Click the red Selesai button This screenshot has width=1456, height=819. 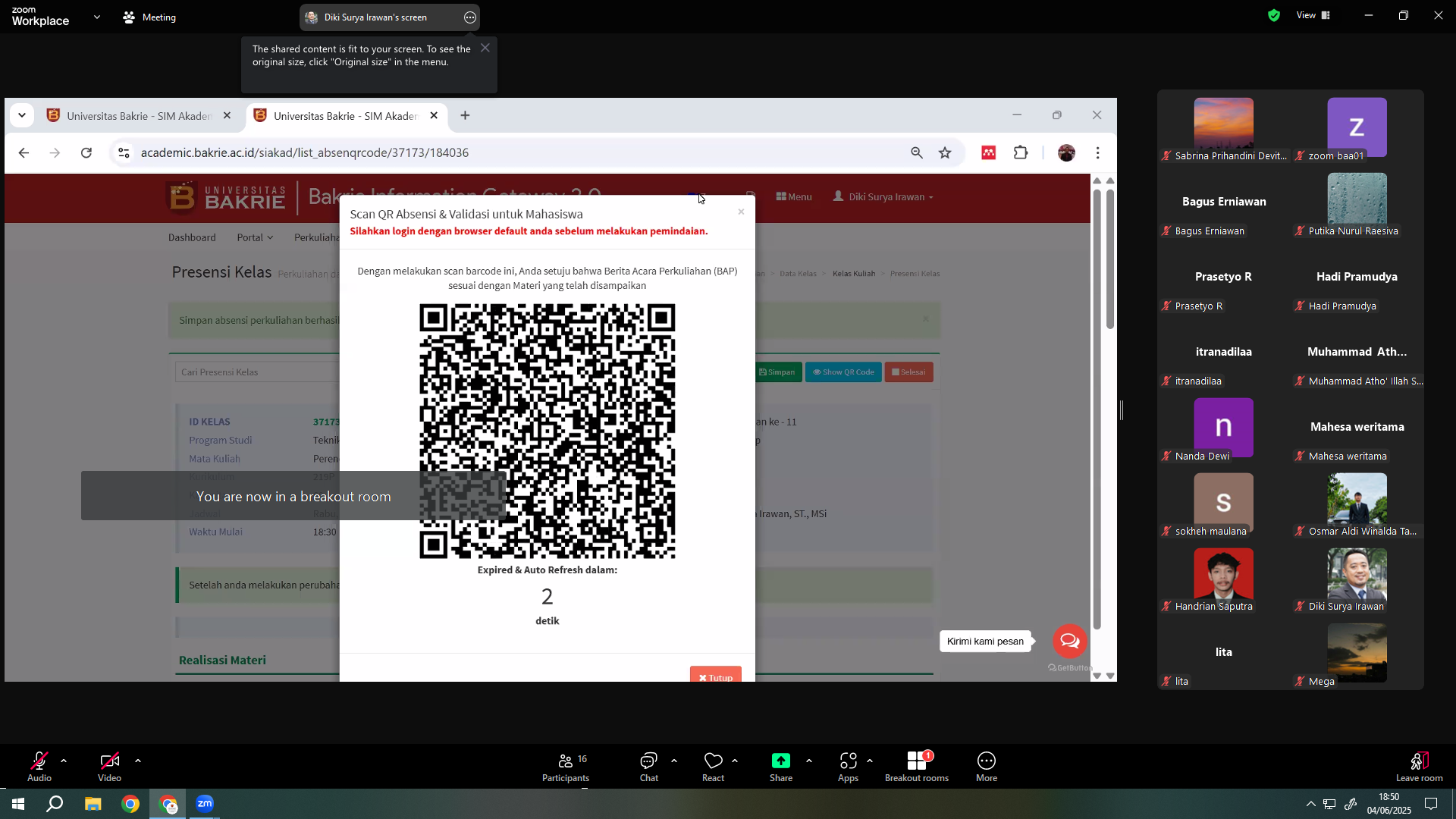pyautogui.click(x=908, y=372)
